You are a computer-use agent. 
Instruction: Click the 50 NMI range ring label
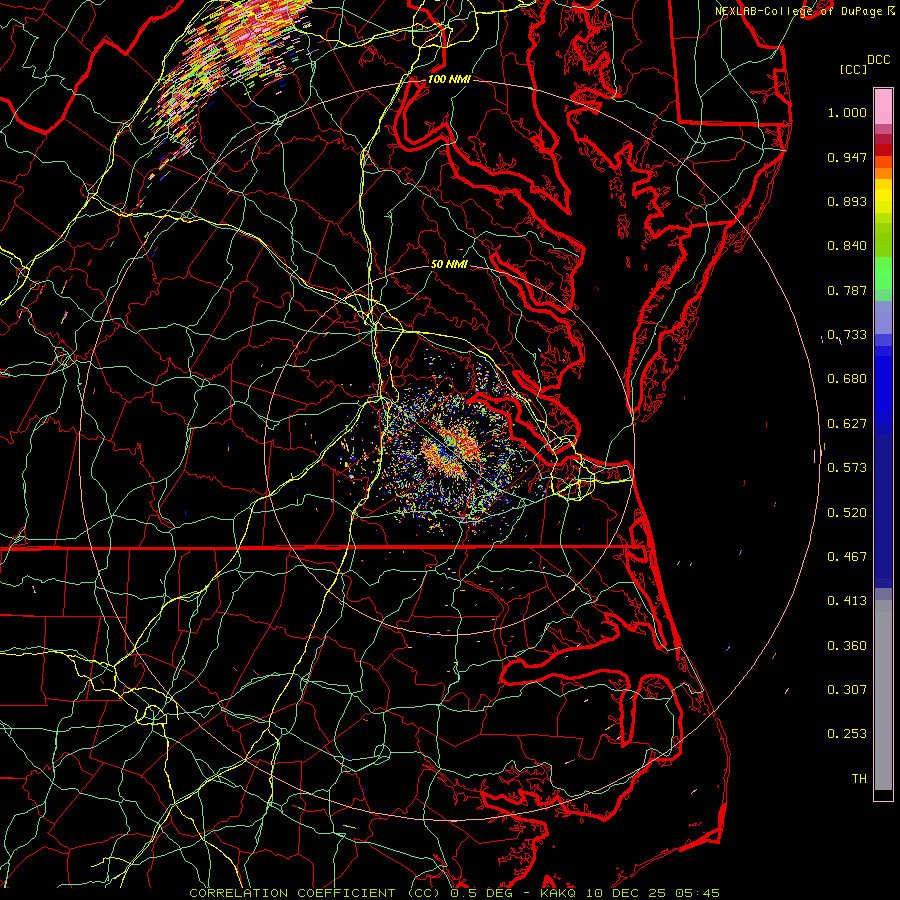point(449,264)
